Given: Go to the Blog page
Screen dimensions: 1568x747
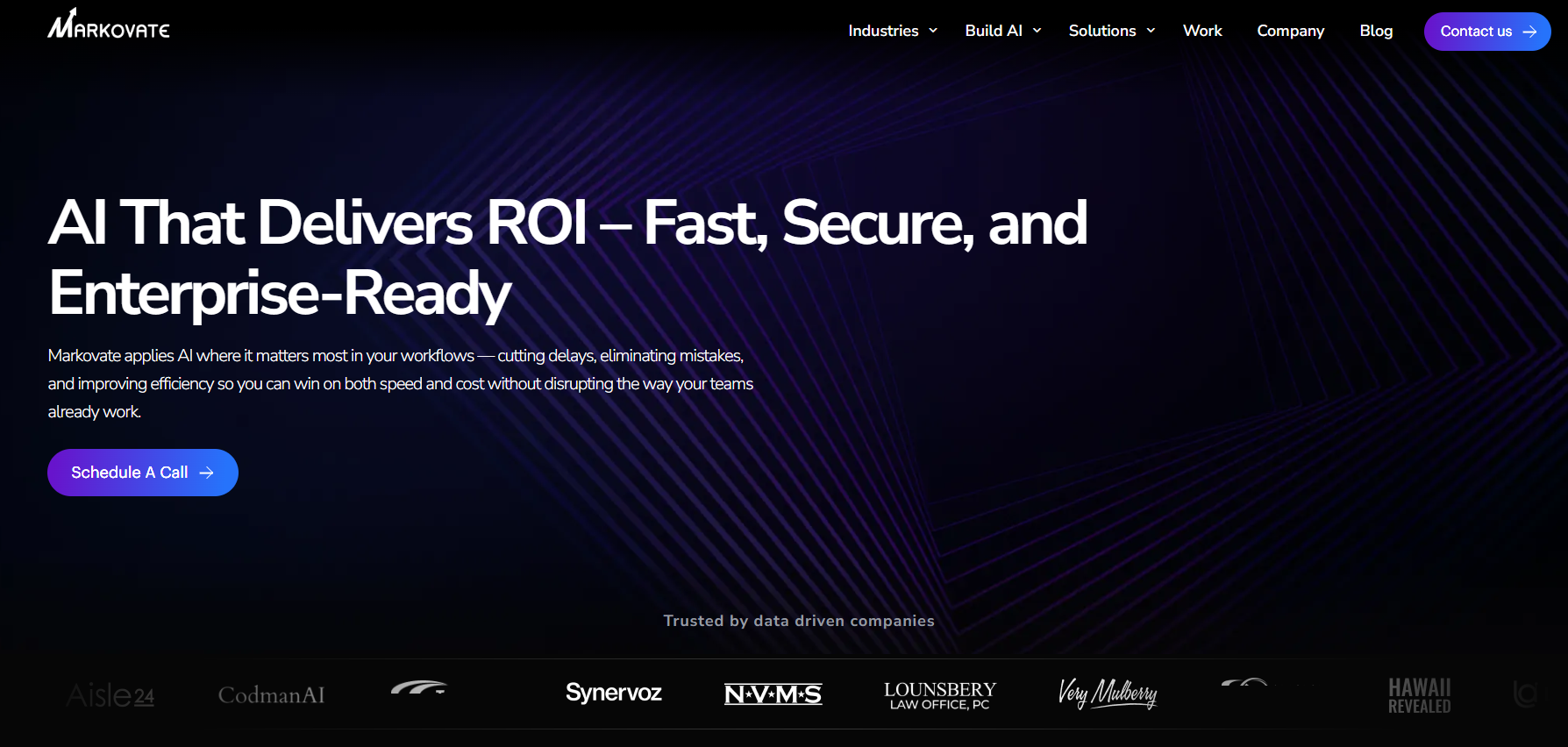Looking at the screenshot, I should click(x=1375, y=31).
